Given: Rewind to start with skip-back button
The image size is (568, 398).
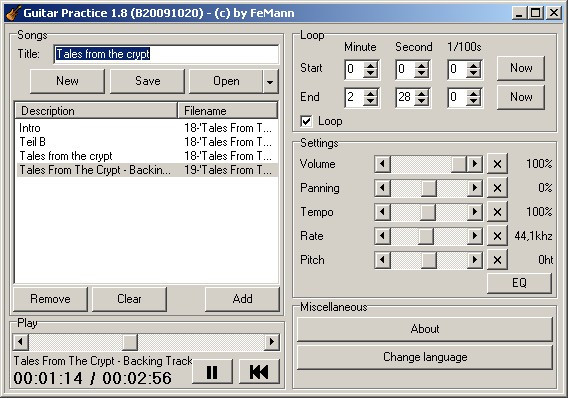Looking at the screenshot, I should [x=259, y=372].
